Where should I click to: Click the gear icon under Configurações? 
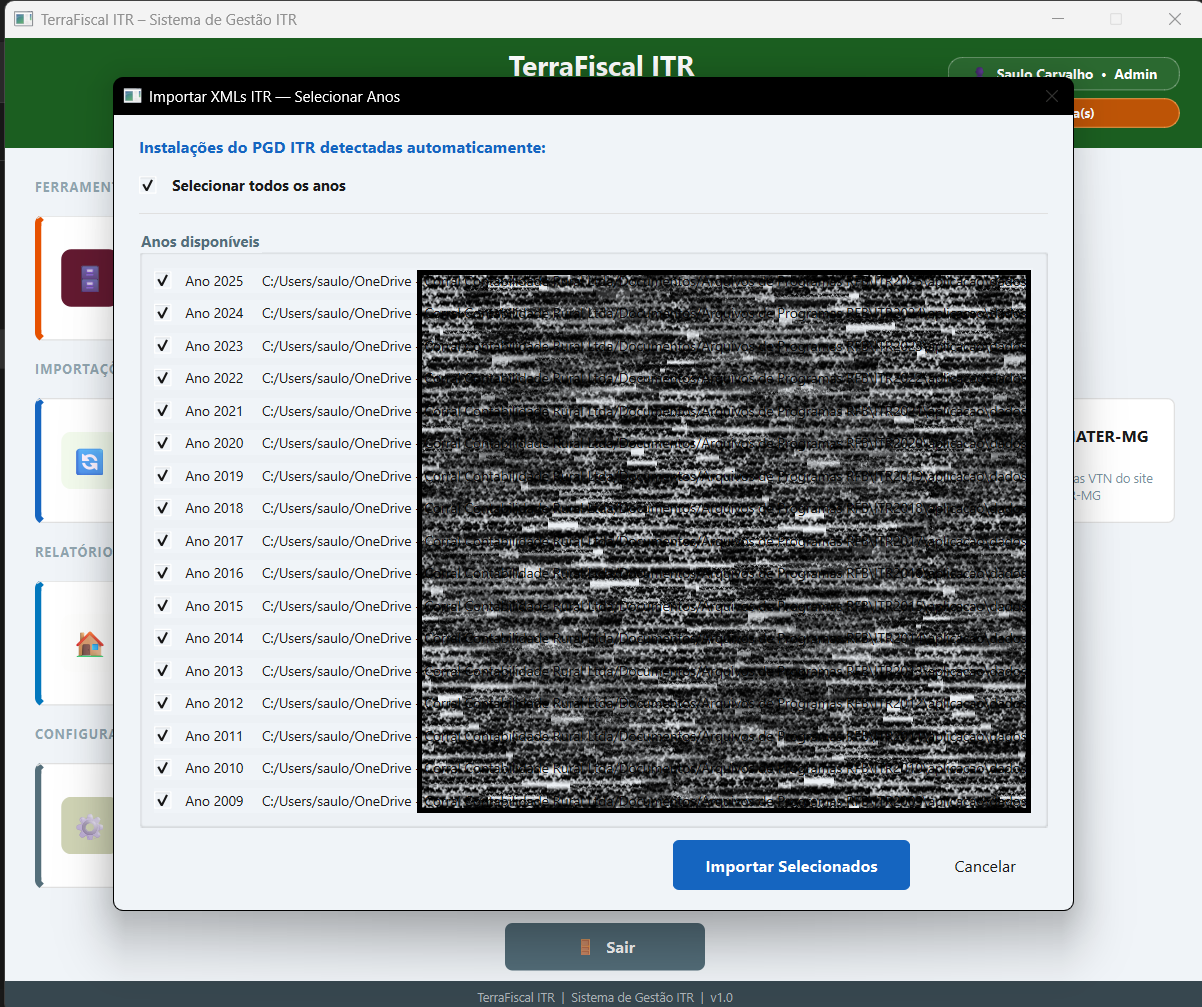coord(89,826)
